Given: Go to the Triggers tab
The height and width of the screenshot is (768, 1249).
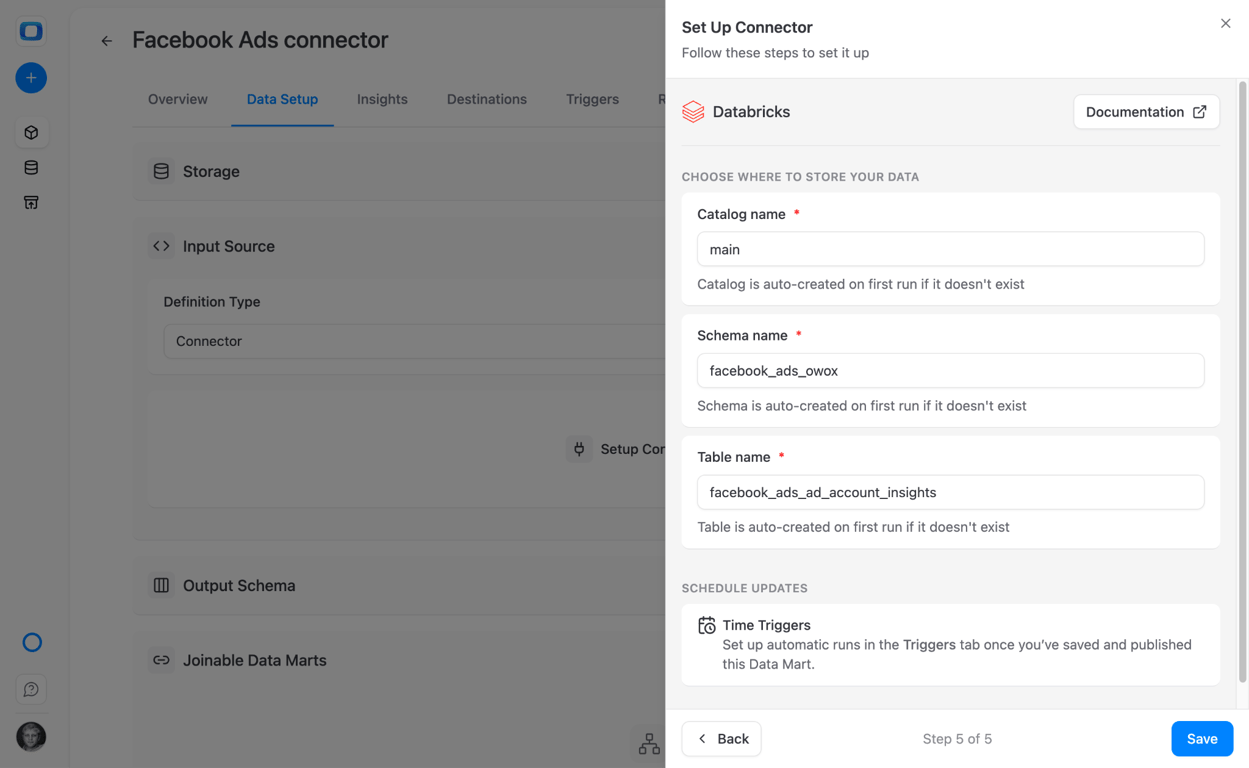Looking at the screenshot, I should (592, 99).
